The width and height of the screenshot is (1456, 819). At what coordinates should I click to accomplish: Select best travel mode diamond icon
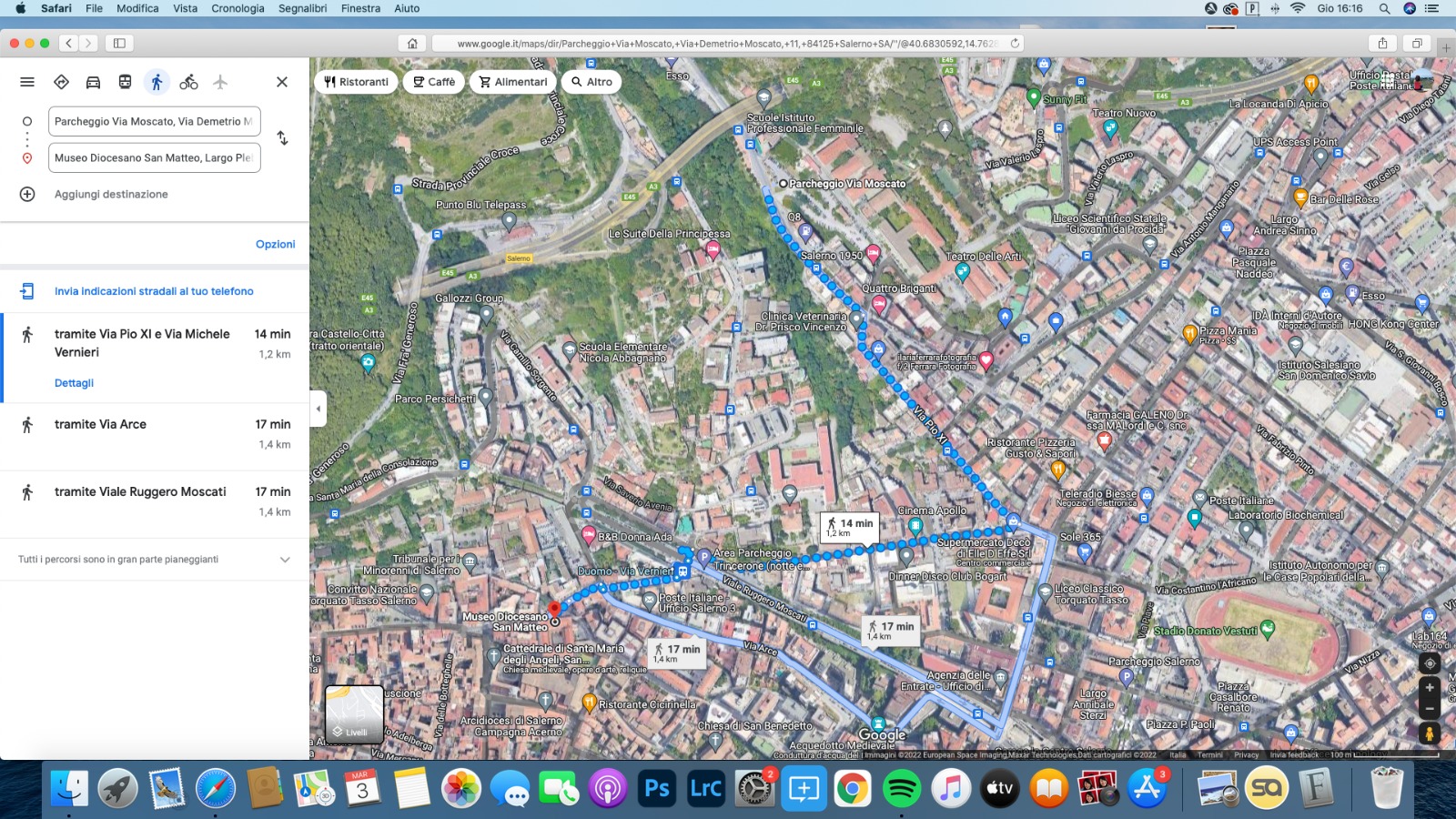pos(61,82)
